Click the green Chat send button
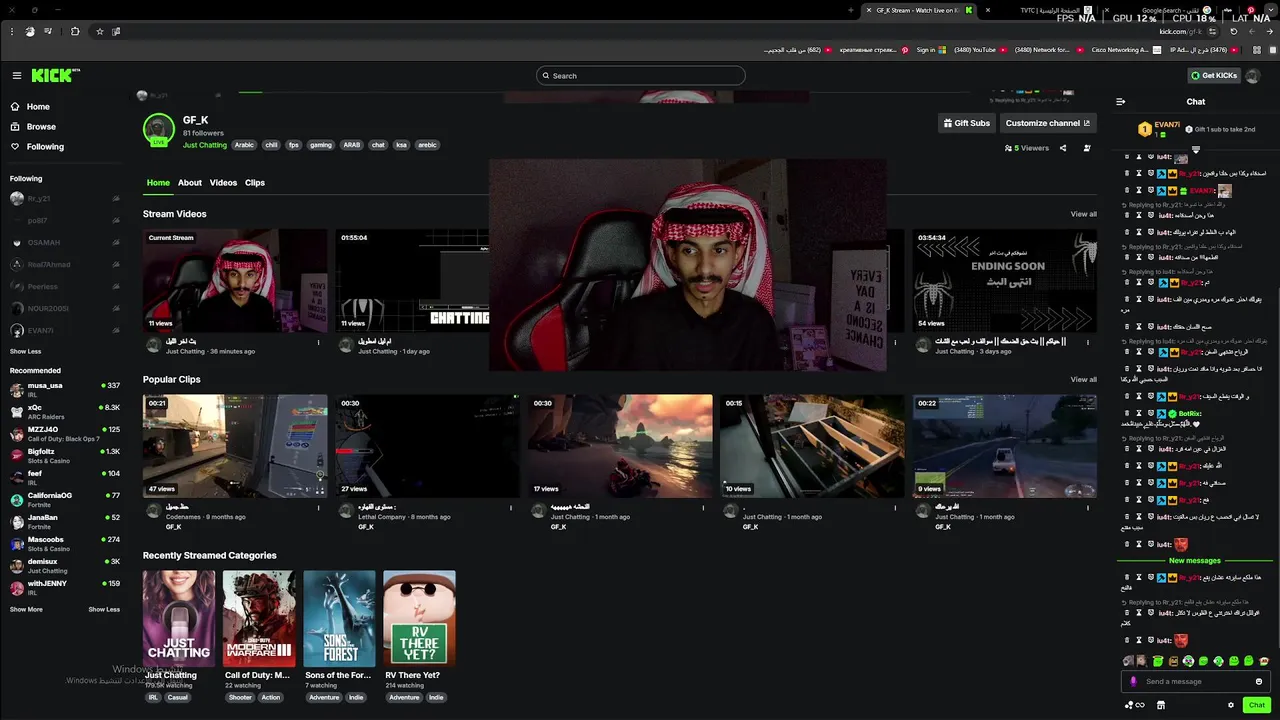1280x720 pixels. pyautogui.click(x=1257, y=705)
